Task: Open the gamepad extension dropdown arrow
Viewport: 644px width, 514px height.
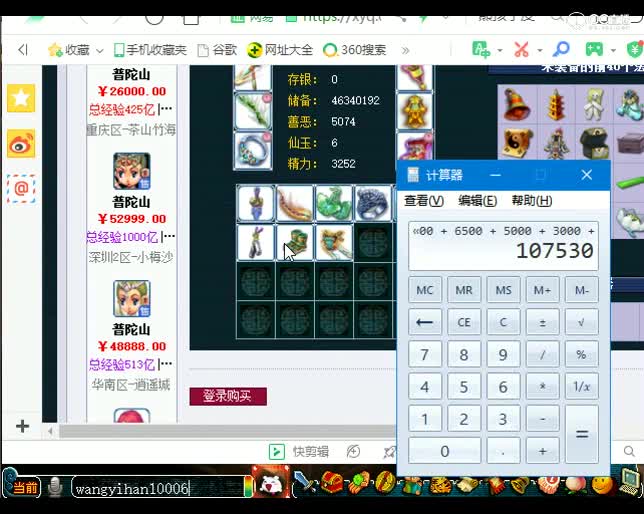Action: pos(613,51)
